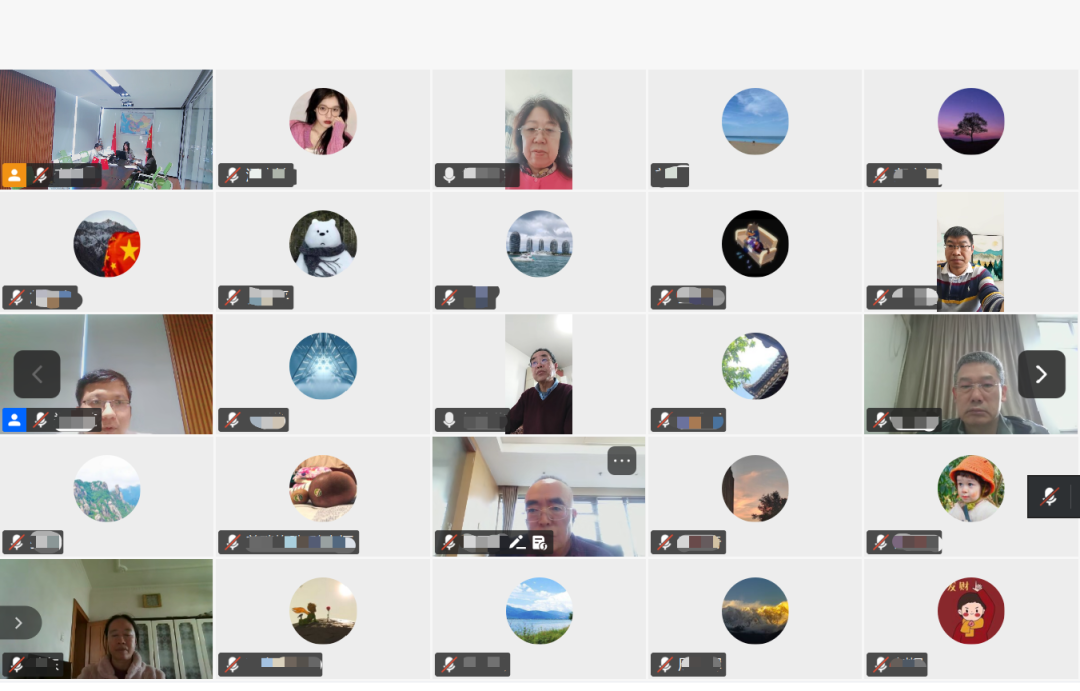Click the microphone icon on the woman in pink's tile
Viewport: 1080px width, 691px height.
(x=448, y=175)
